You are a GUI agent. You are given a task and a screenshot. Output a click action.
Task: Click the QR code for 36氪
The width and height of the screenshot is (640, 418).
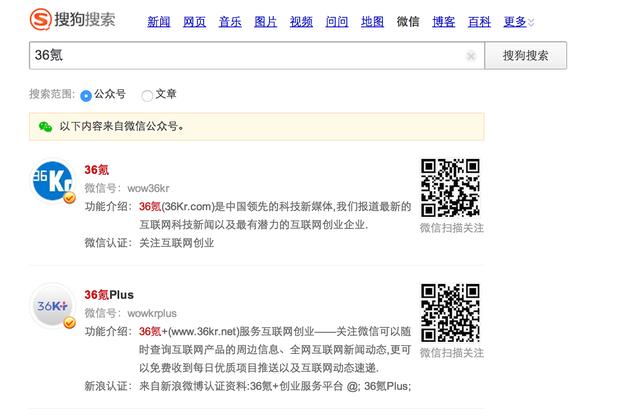coord(450,187)
